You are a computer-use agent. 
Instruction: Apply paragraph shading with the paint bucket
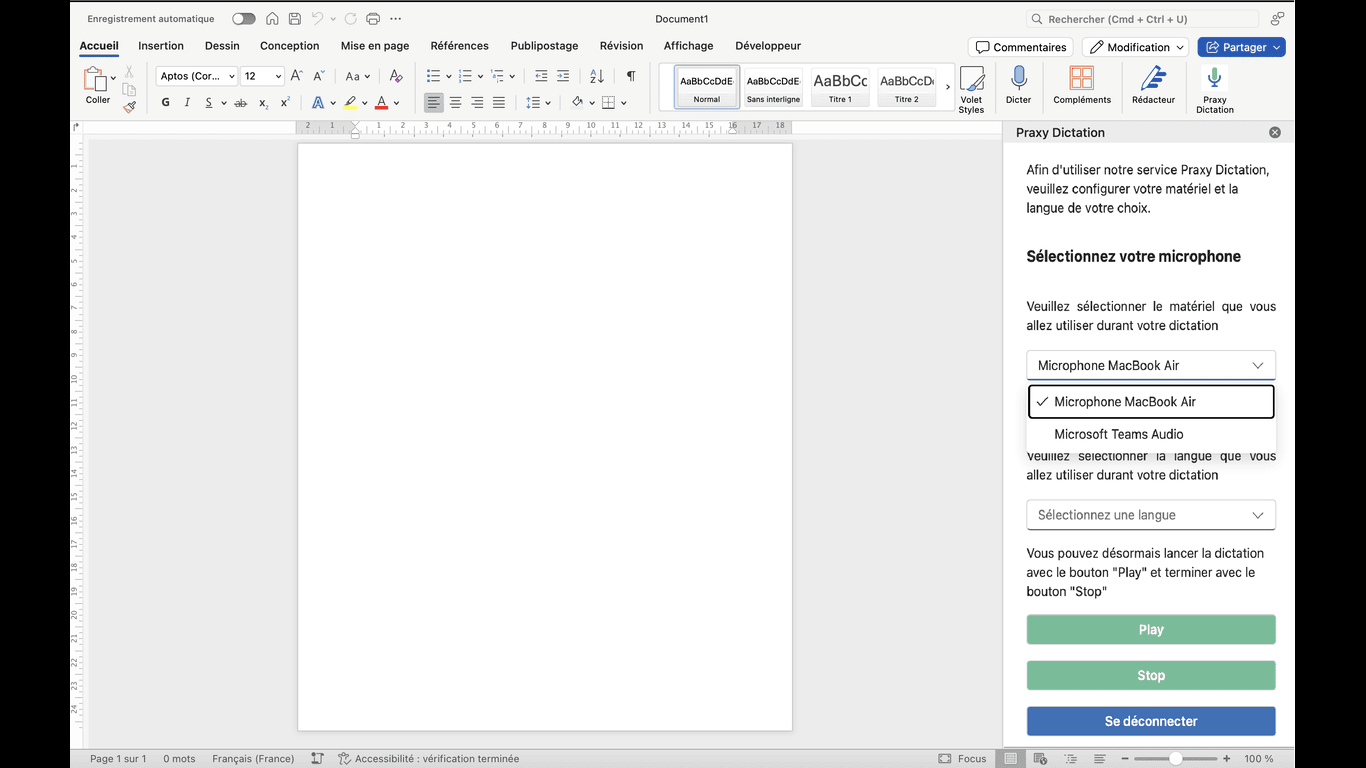click(x=577, y=103)
